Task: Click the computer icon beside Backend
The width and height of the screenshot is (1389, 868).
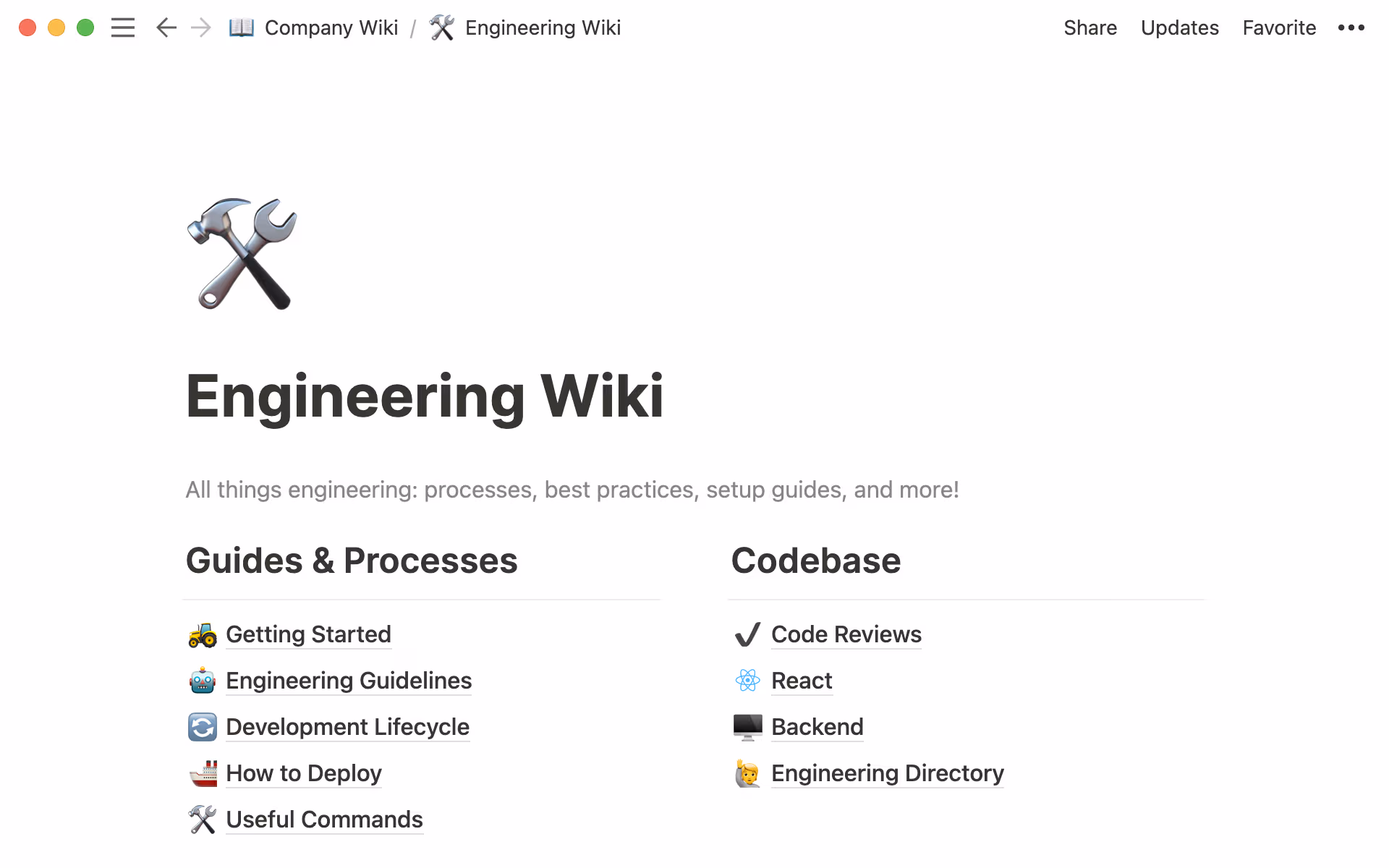Action: [x=747, y=727]
